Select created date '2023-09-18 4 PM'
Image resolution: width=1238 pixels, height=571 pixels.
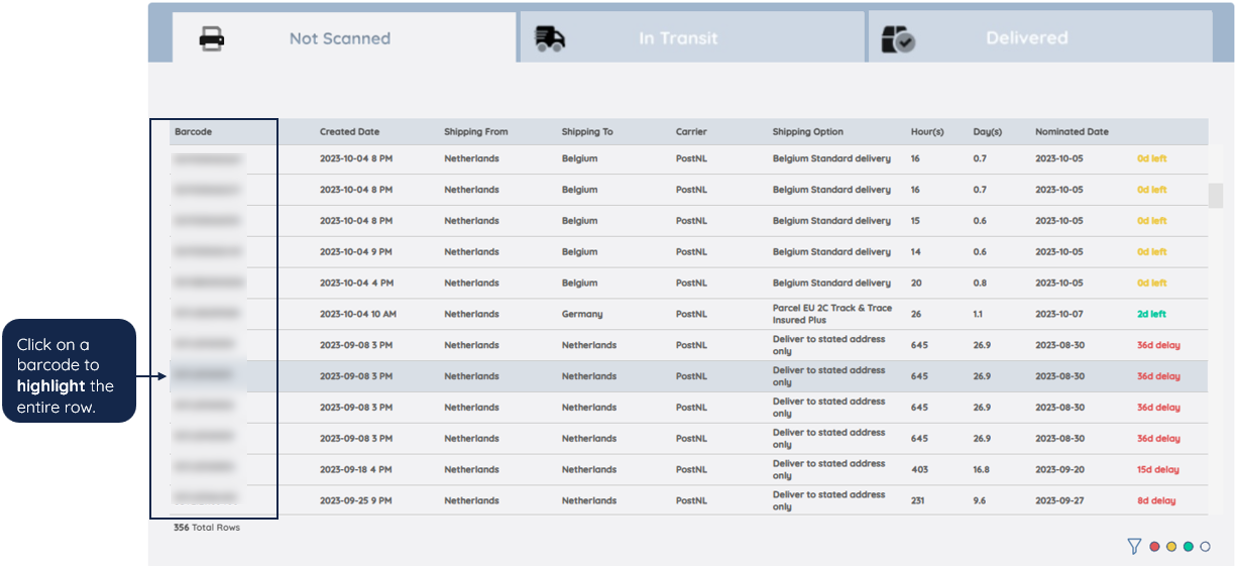coord(356,470)
